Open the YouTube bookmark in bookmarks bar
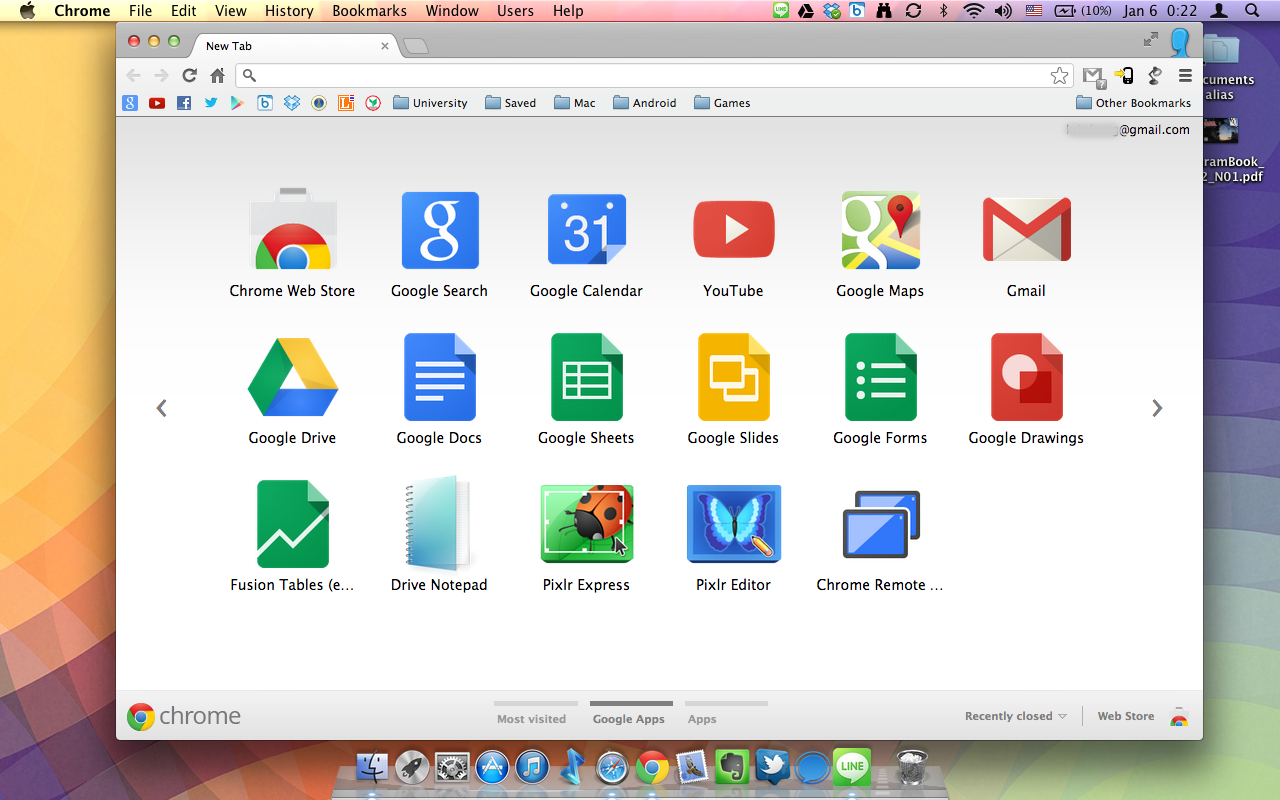This screenshot has width=1280, height=800. [157, 103]
